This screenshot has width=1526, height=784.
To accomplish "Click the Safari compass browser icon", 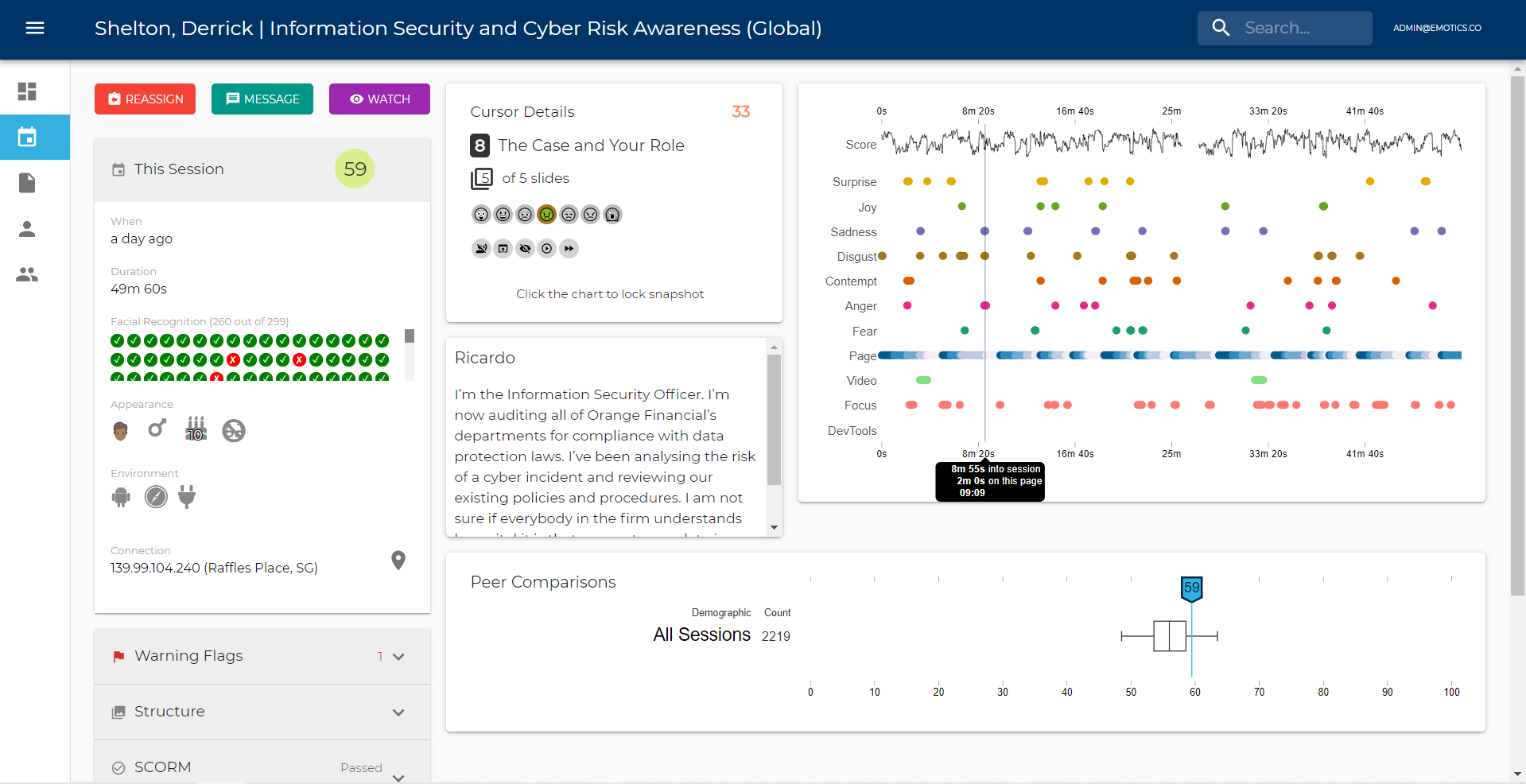I will [156, 497].
